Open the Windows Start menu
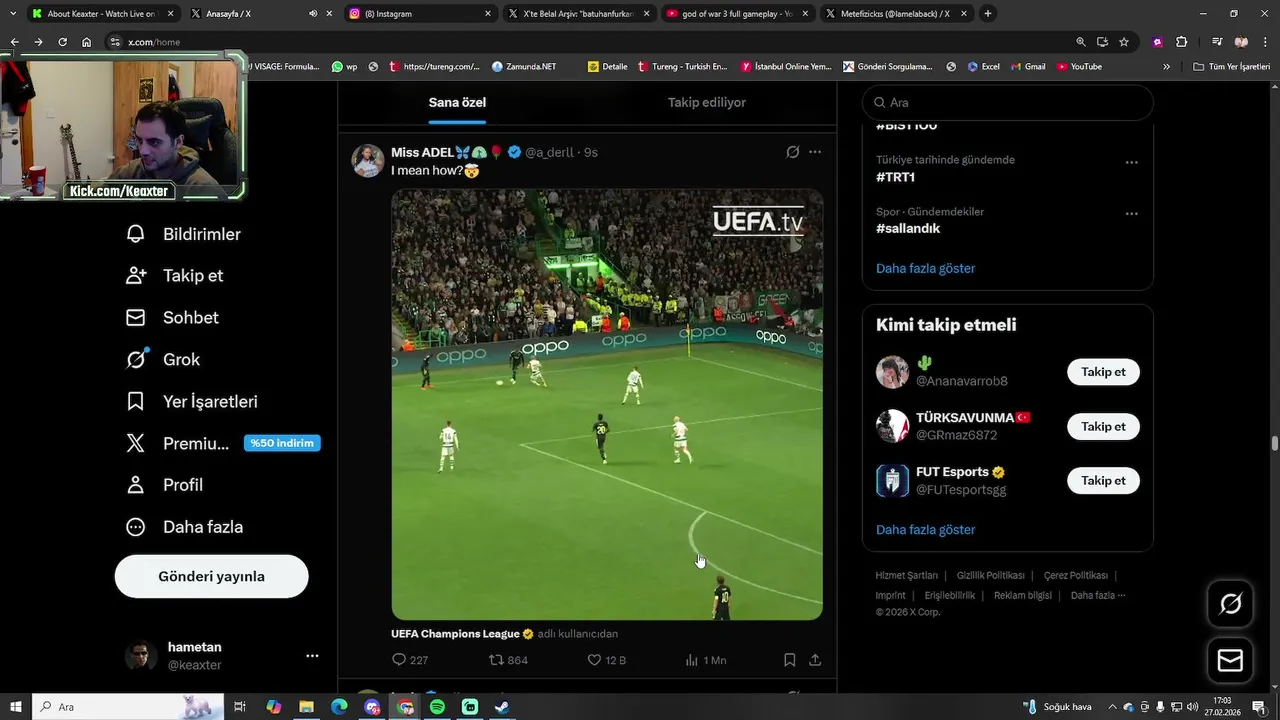The height and width of the screenshot is (720, 1280). coord(15,707)
